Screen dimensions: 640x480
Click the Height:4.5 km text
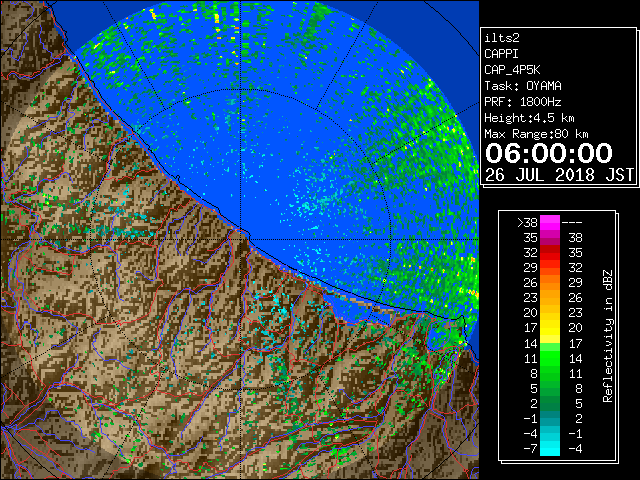[x=529, y=118]
